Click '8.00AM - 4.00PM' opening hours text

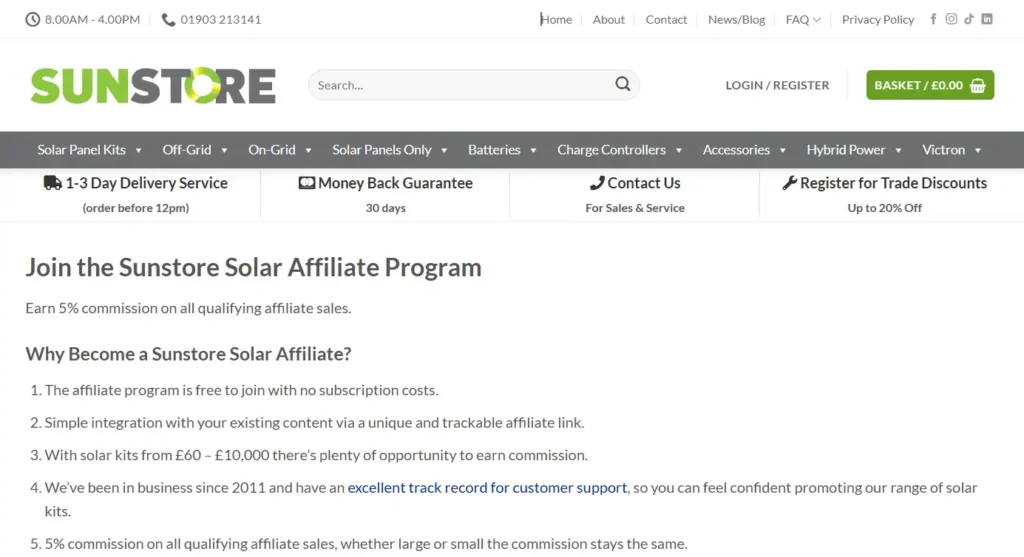pos(92,20)
